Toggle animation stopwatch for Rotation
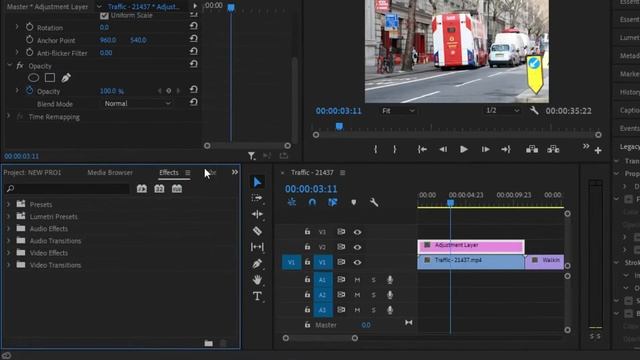The image size is (640, 360). (x=29, y=27)
